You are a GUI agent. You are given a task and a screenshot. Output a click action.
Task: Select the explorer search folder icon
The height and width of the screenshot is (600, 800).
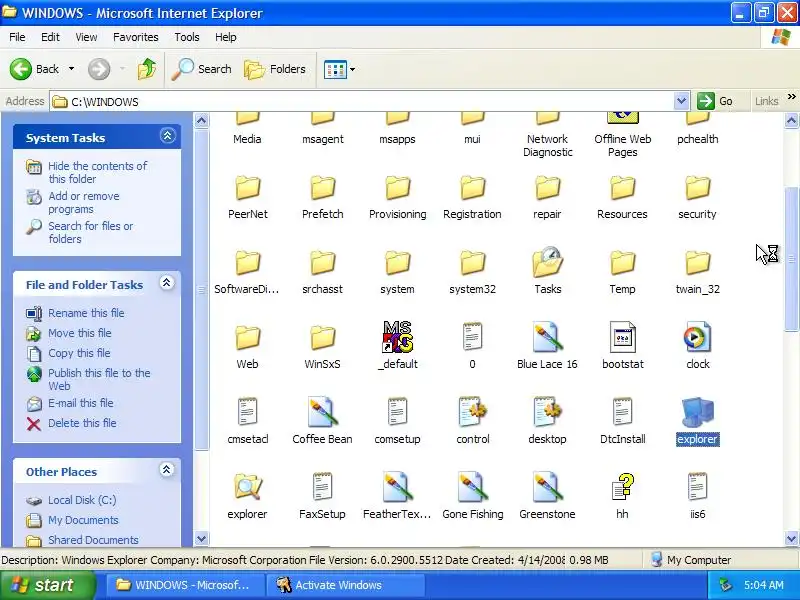click(247, 487)
